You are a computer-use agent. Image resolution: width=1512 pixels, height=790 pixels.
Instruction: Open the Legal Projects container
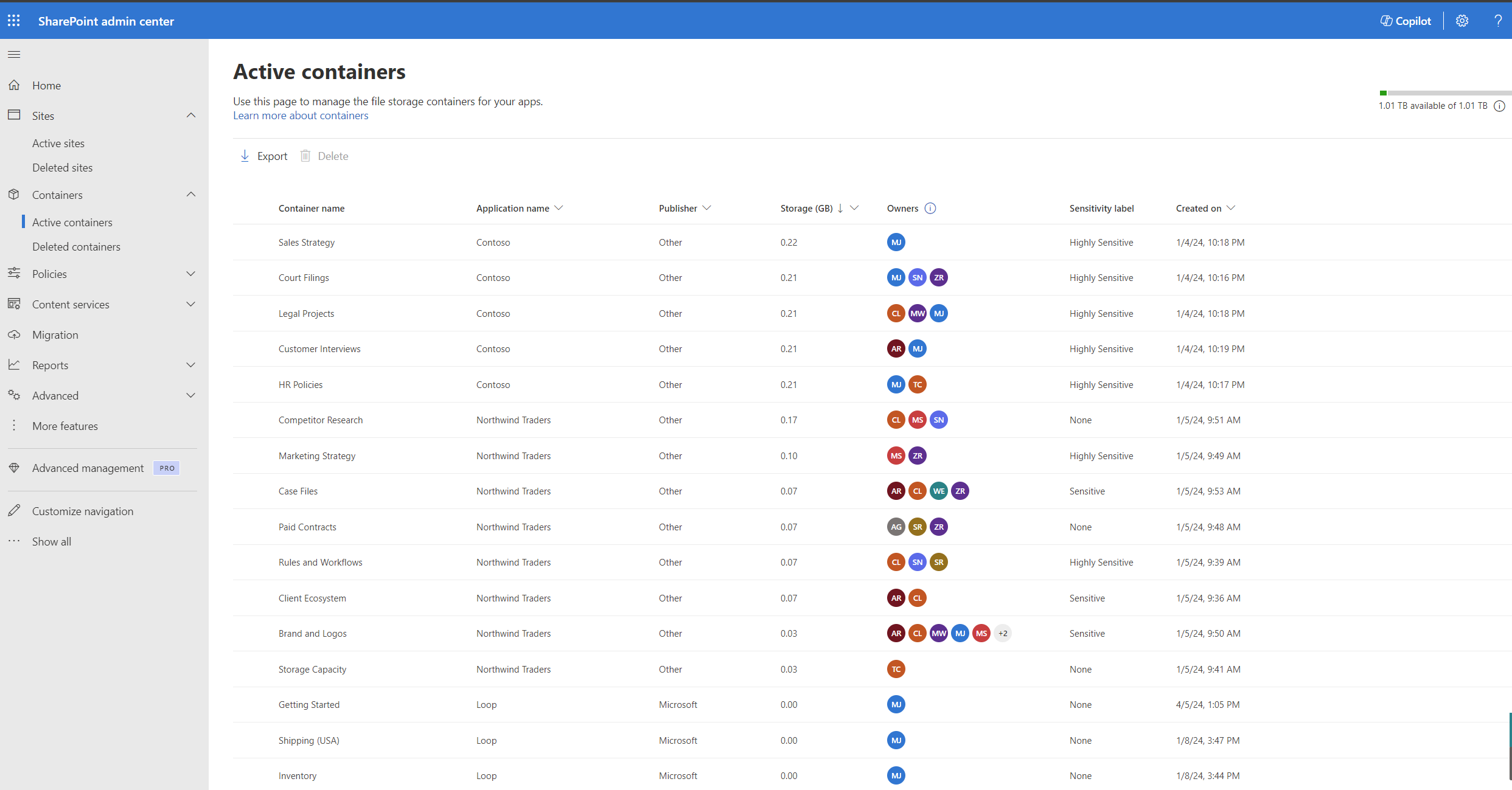click(x=305, y=313)
